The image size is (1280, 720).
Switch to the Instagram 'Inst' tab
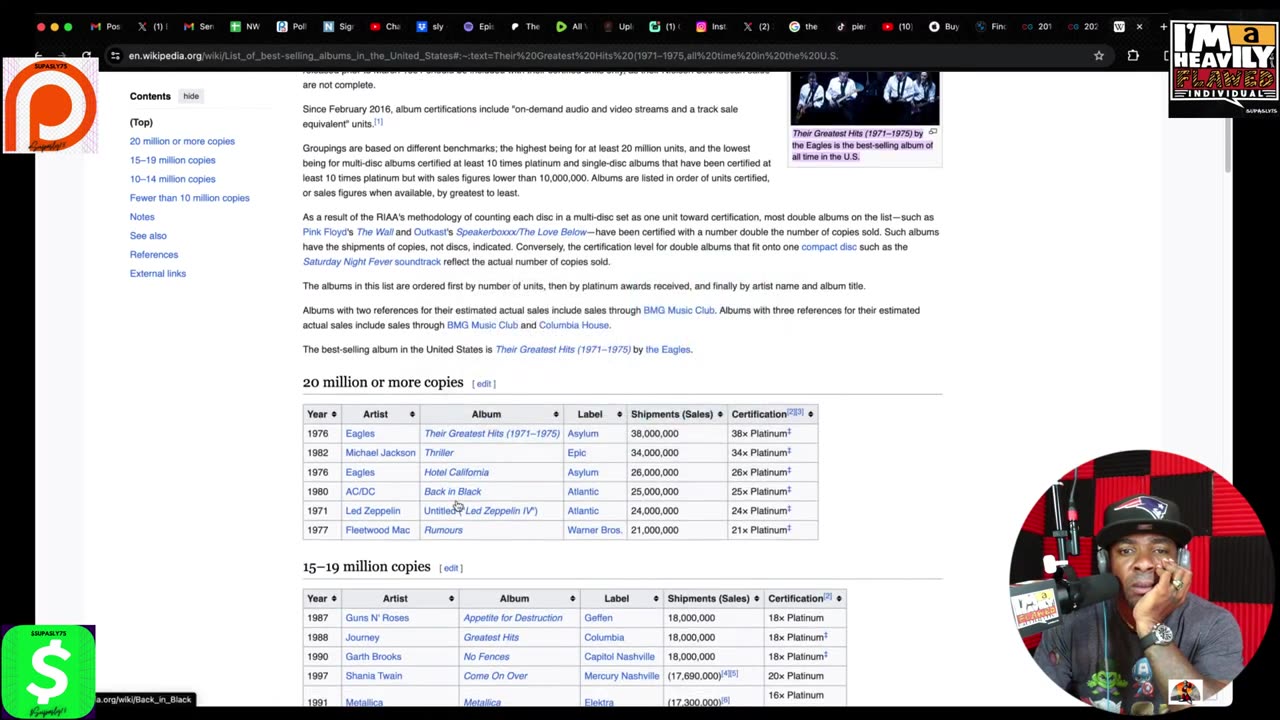coord(713,27)
